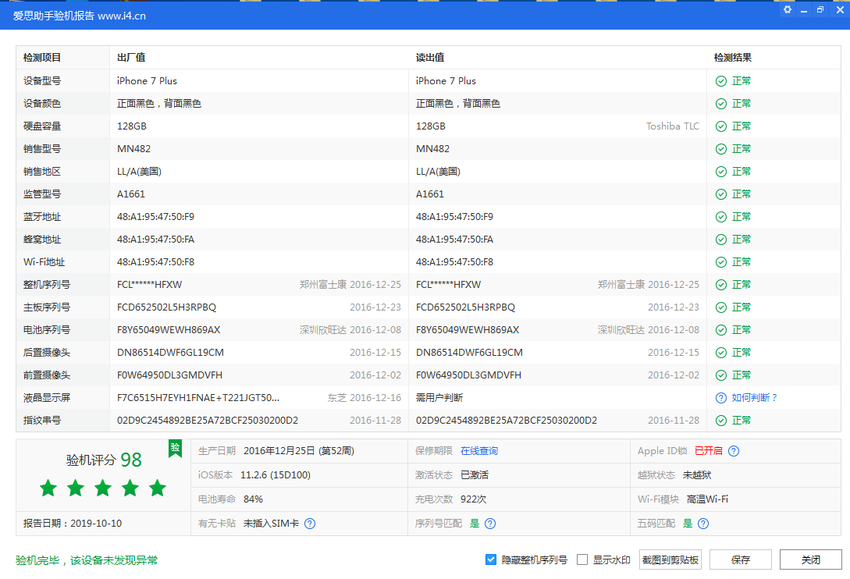Screen dimensions: 850x579
Task: Click the green check icon for 蓝牙地址
Action: point(721,217)
